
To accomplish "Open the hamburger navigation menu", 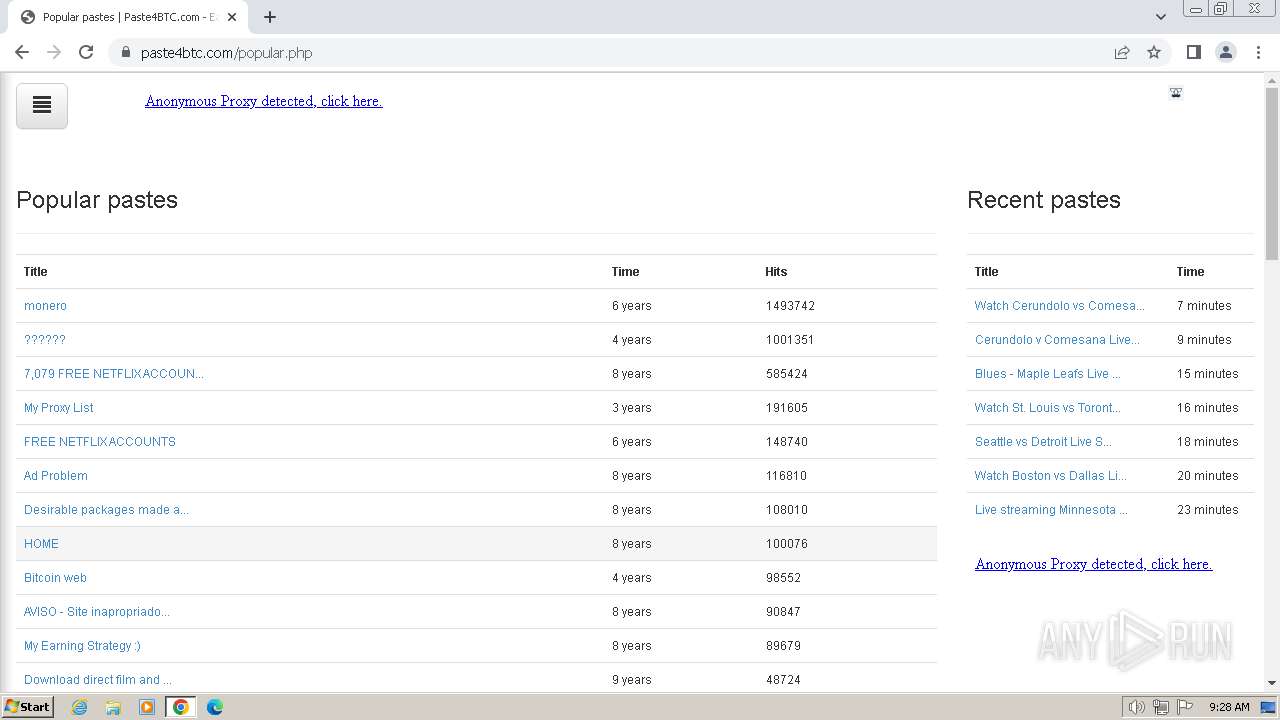I will coord(42,105).
